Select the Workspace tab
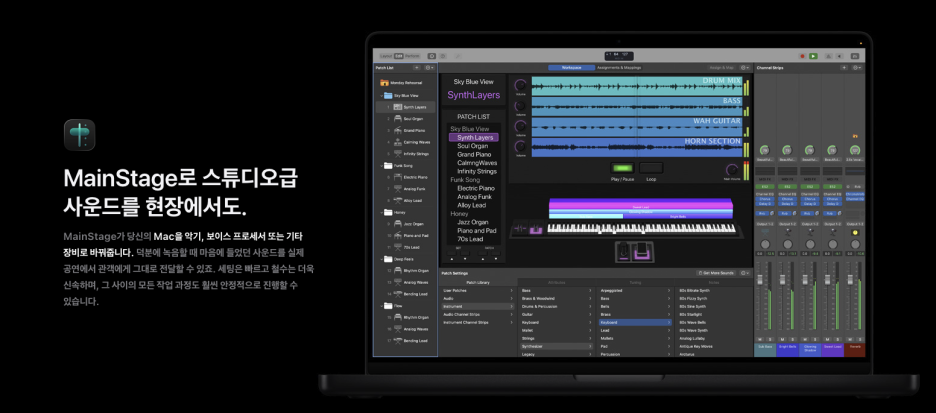Viewport: 936px width, 413px height. click(x=572, y=68)
